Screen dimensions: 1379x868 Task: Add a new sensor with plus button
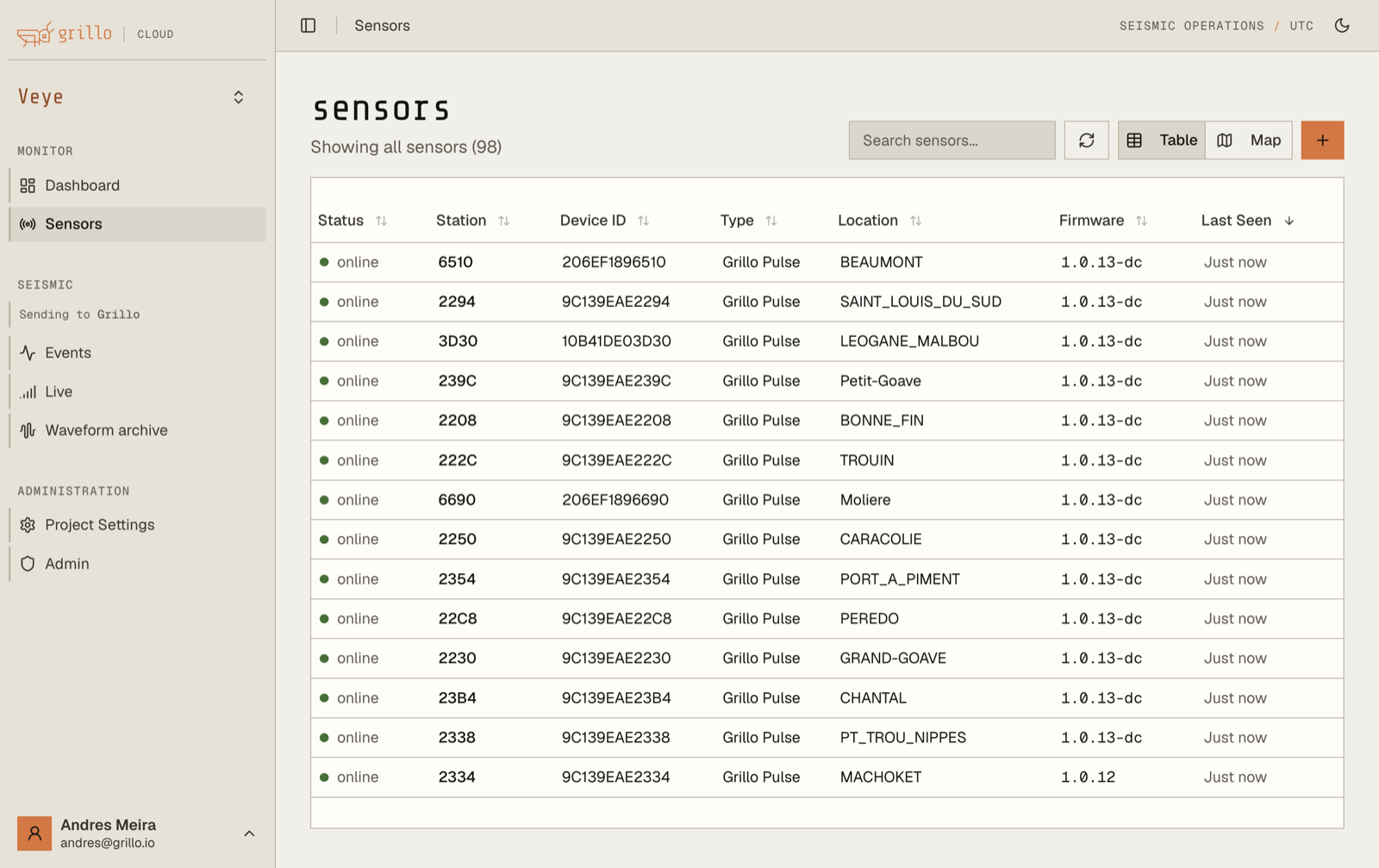(x=1322, y=141)
